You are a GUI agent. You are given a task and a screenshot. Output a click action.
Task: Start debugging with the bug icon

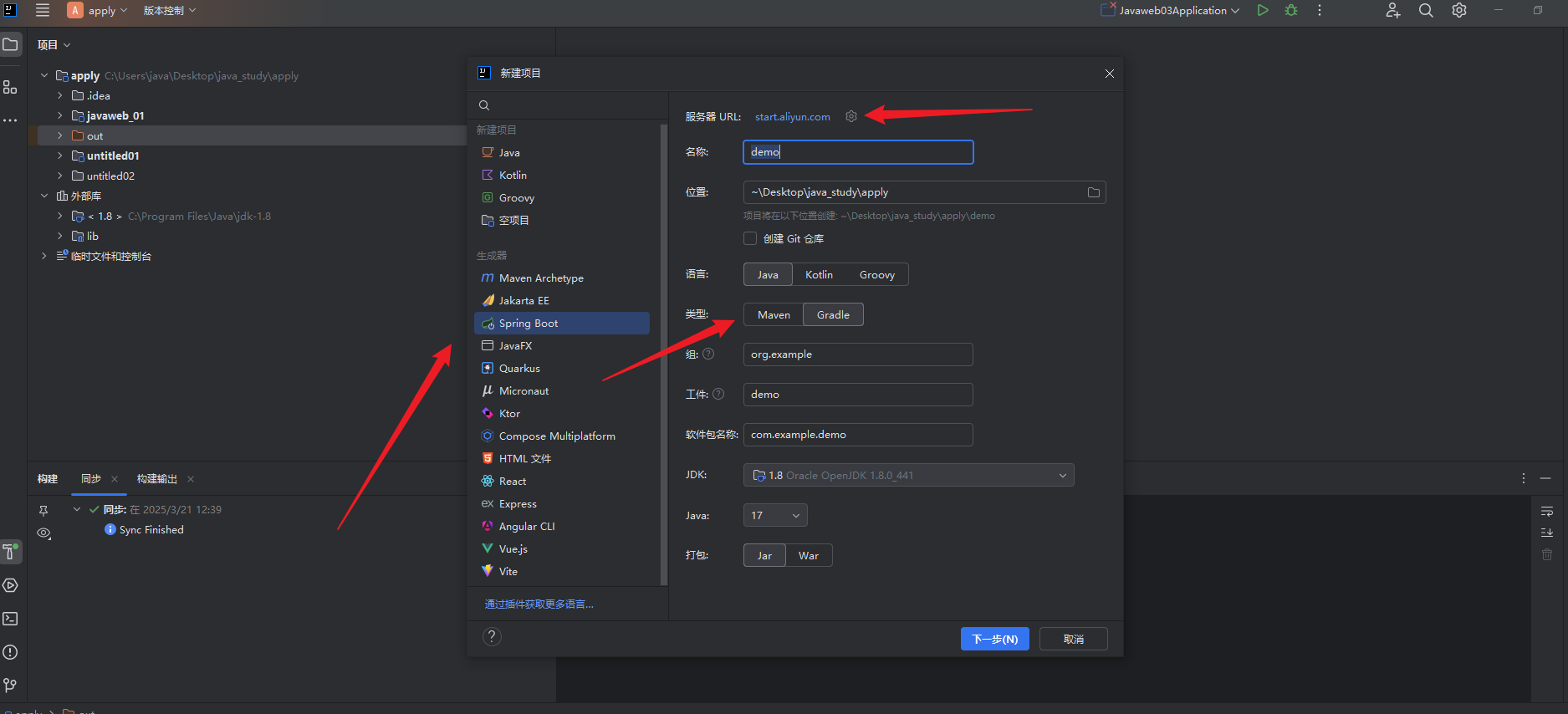tap(1291, 10)
